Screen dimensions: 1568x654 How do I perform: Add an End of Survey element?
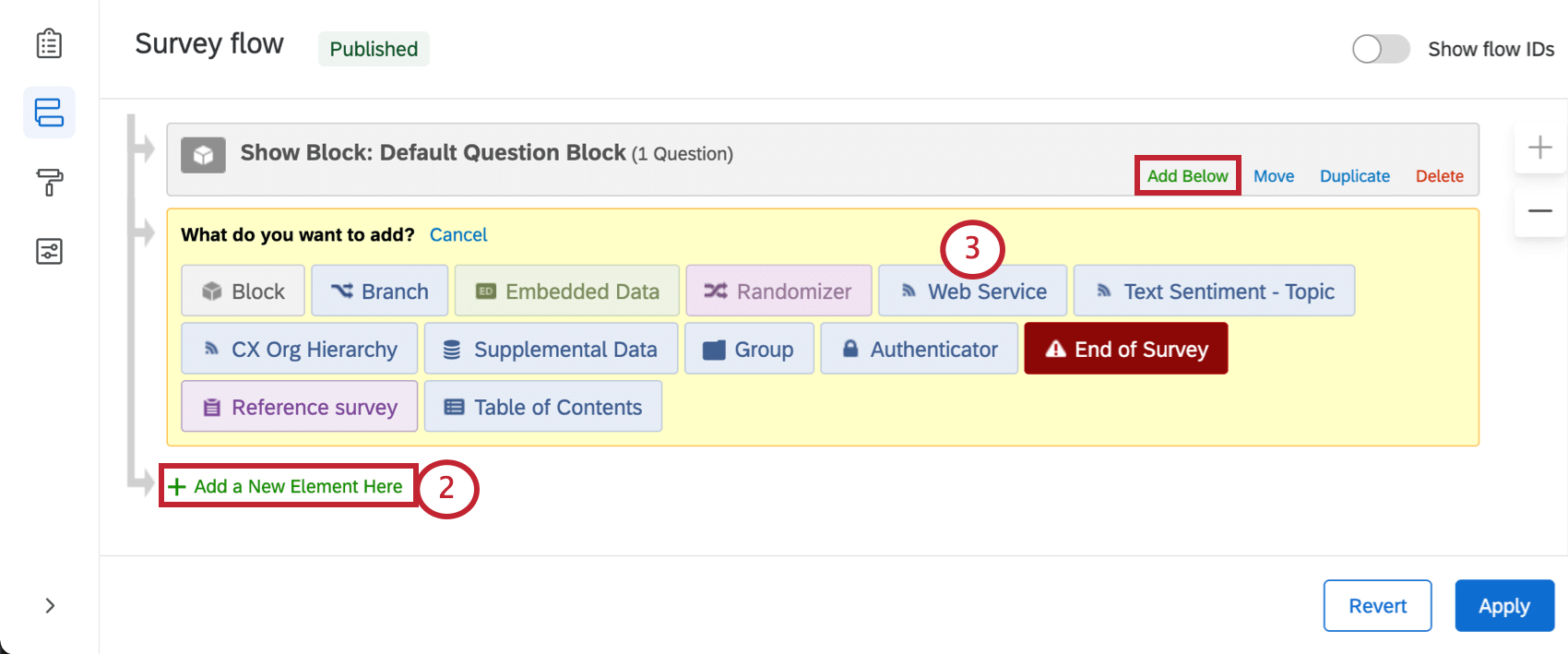(1125, 349)
